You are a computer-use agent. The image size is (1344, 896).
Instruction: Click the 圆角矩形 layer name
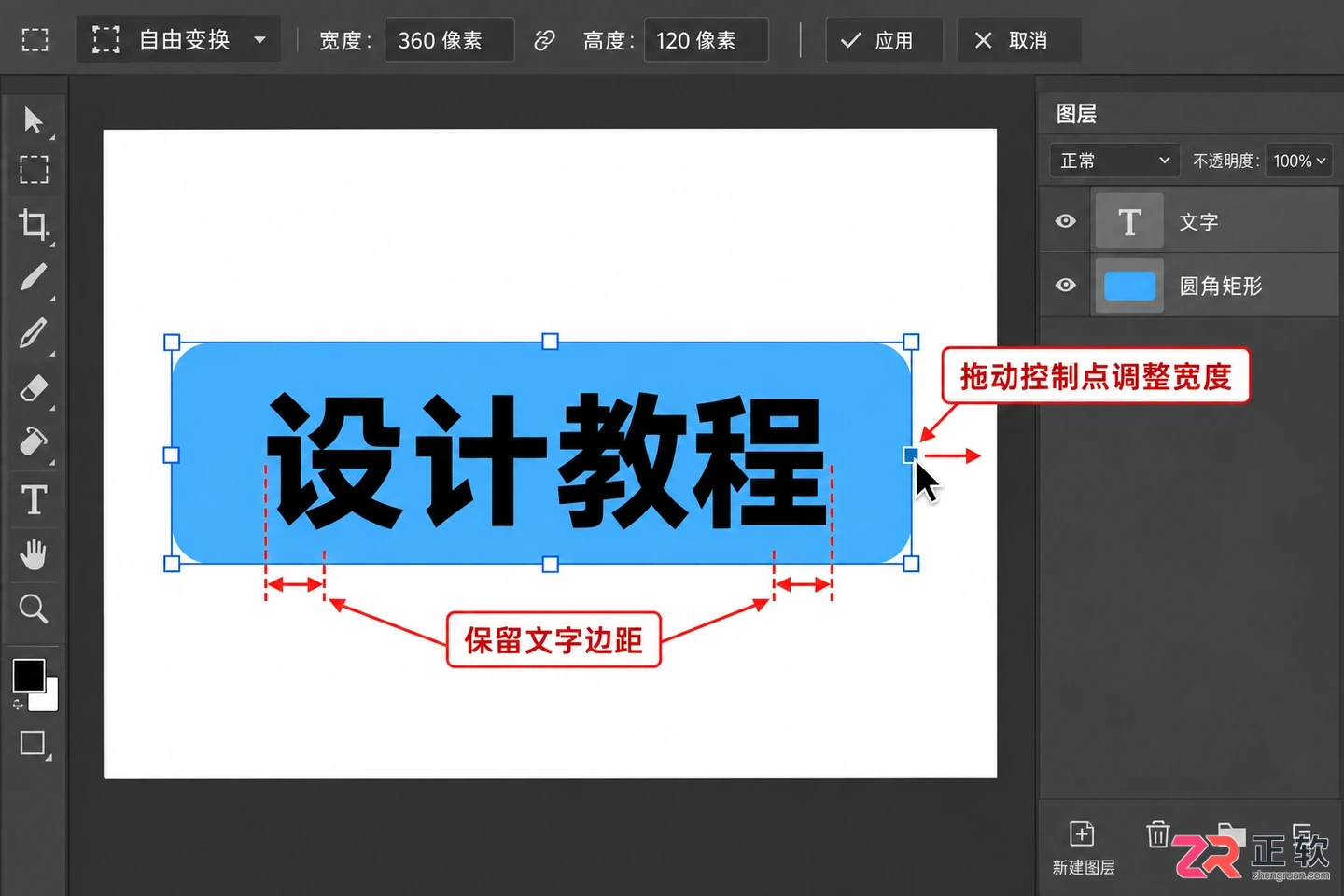pyautogui.click(x=1220, y=286)
